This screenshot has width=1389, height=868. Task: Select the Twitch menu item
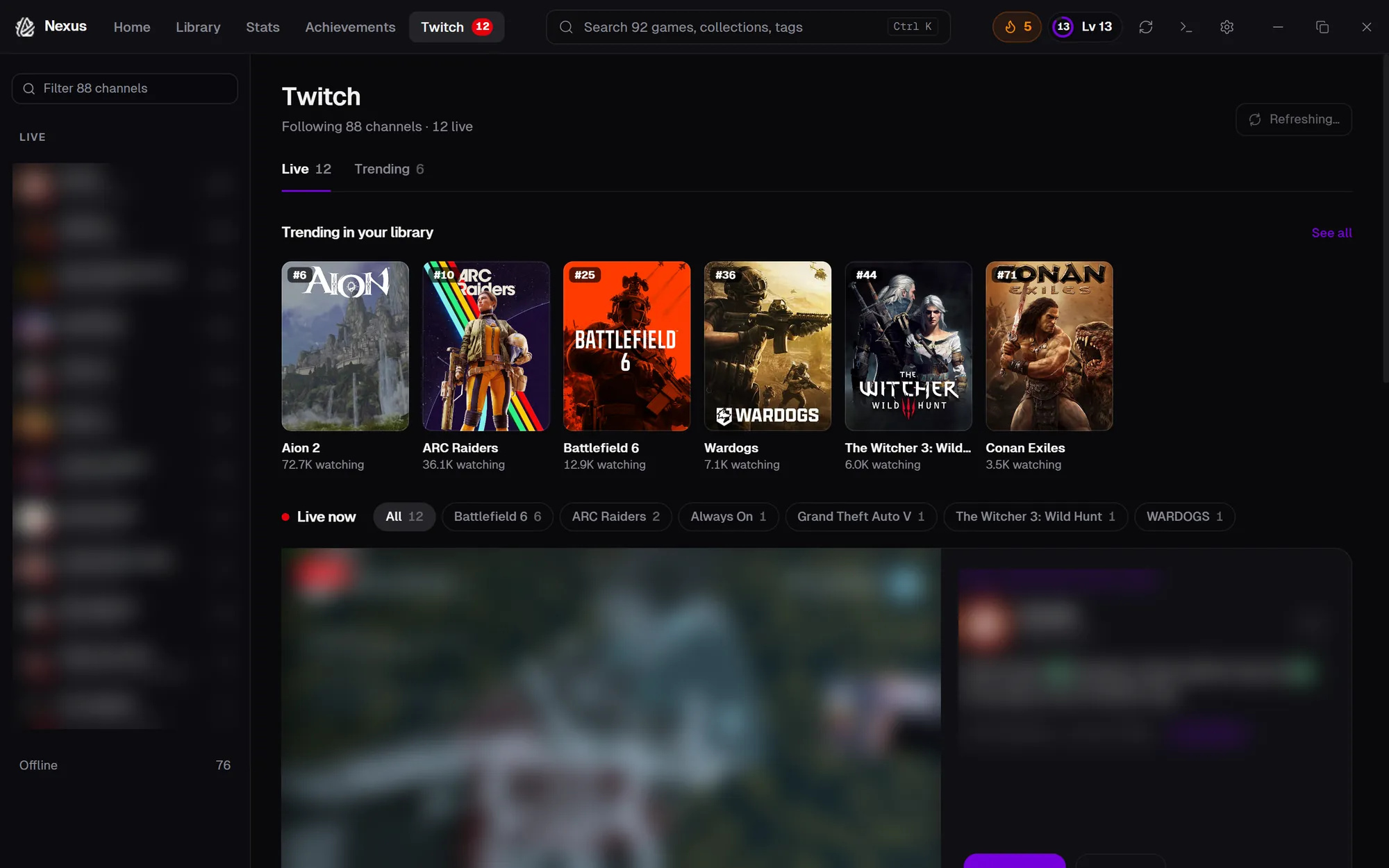tap(456, 27)
